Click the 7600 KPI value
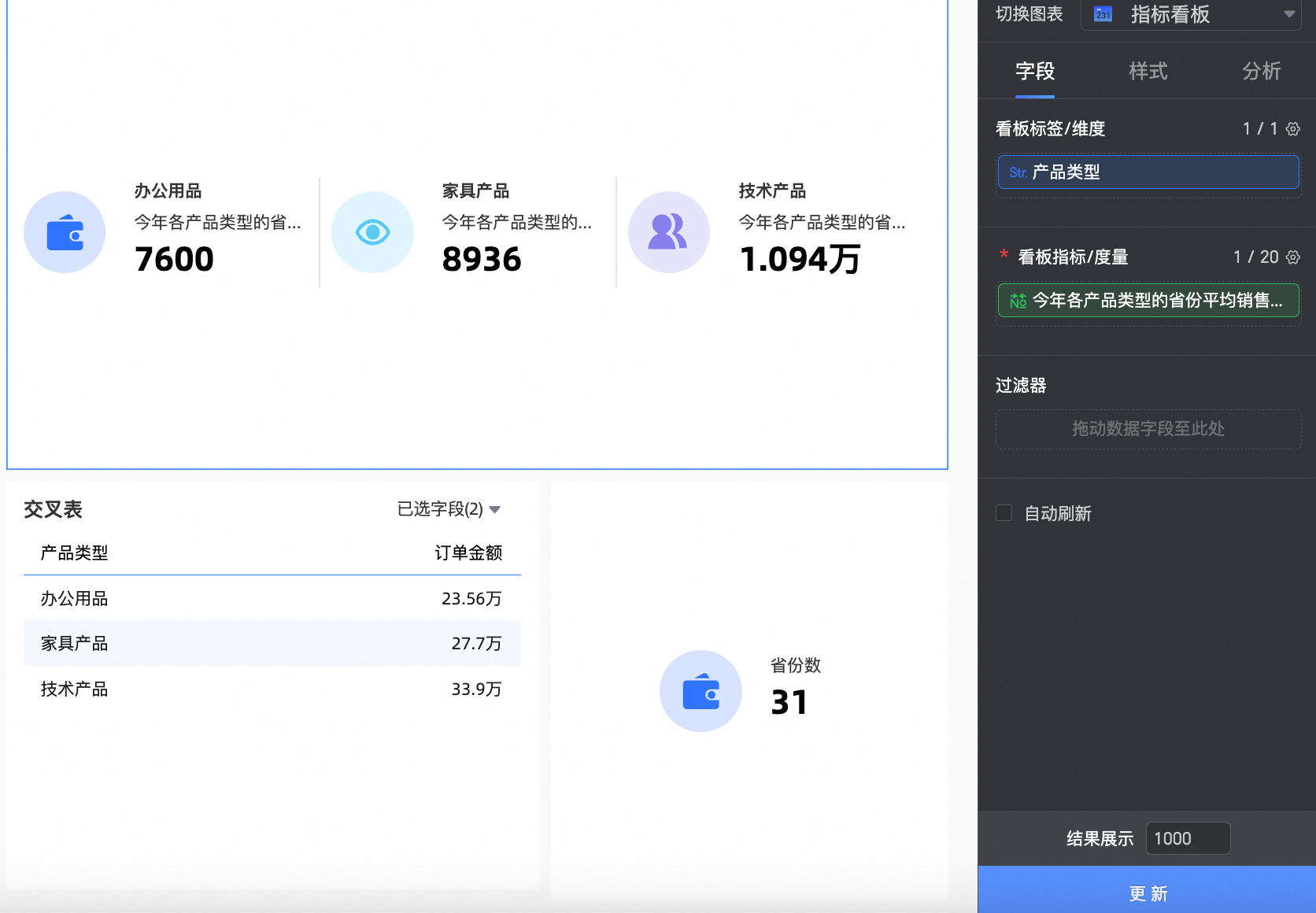The height and width of the screenshot is (913, 1316). 174,259
